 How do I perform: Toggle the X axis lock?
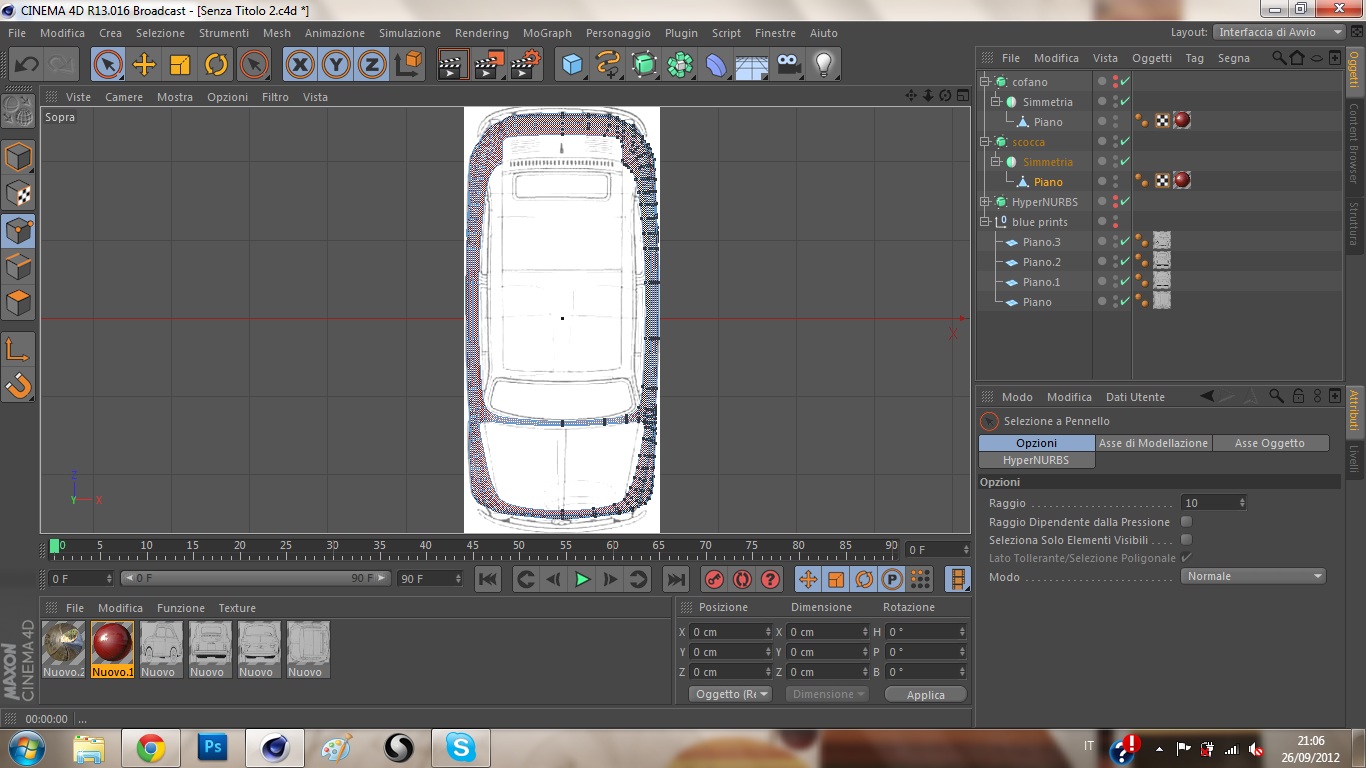[299, 65]
